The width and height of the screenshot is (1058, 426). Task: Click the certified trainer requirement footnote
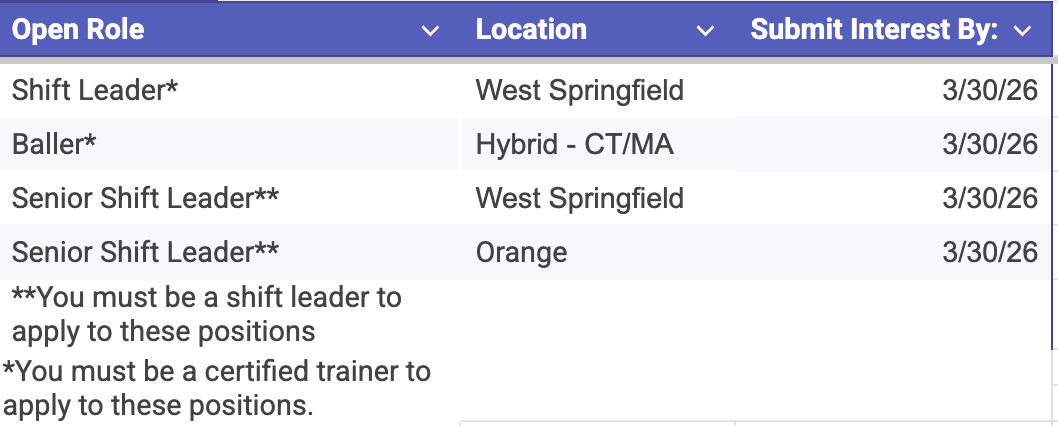coord(217,388)
